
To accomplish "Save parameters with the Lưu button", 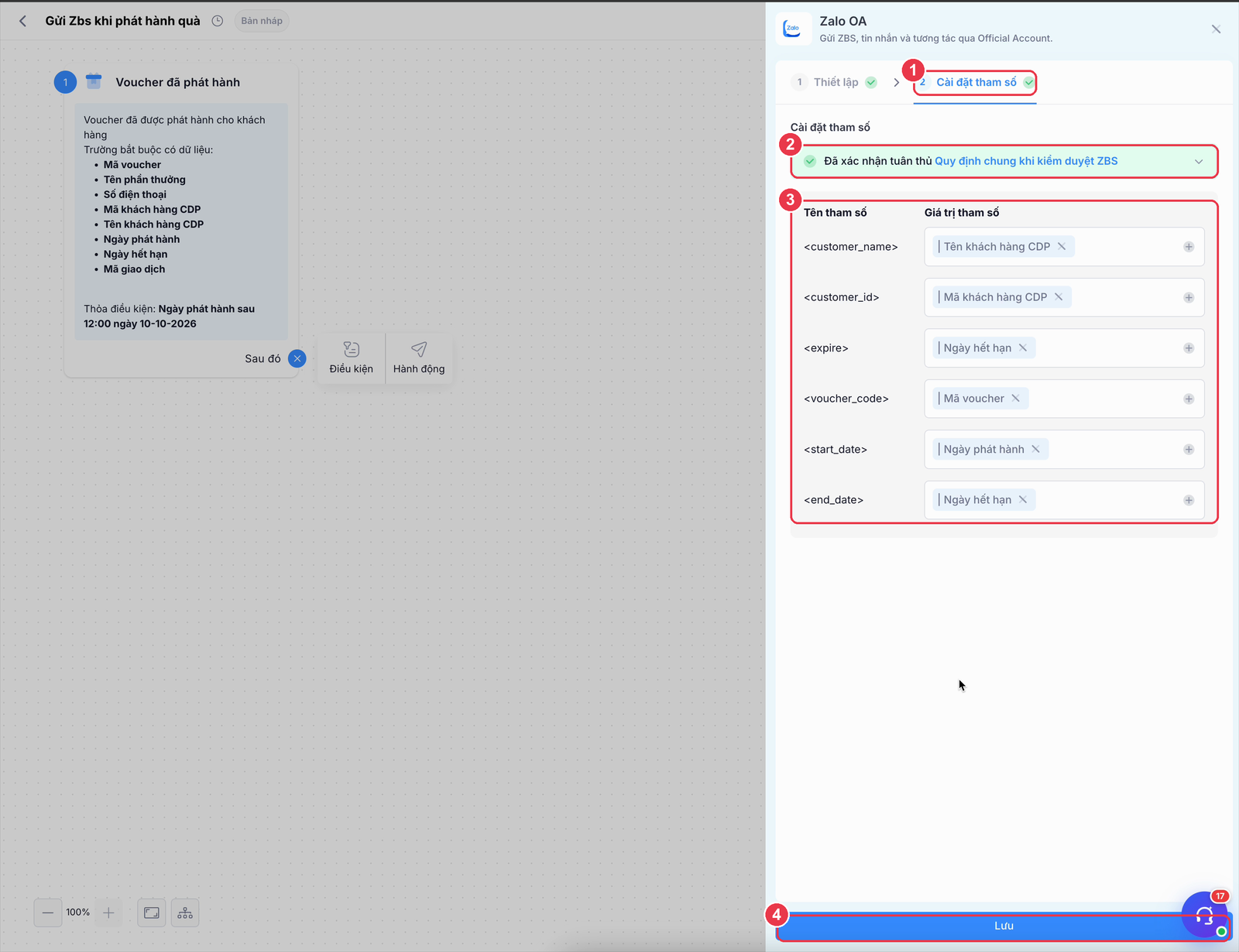I will tap(1004, 926).
